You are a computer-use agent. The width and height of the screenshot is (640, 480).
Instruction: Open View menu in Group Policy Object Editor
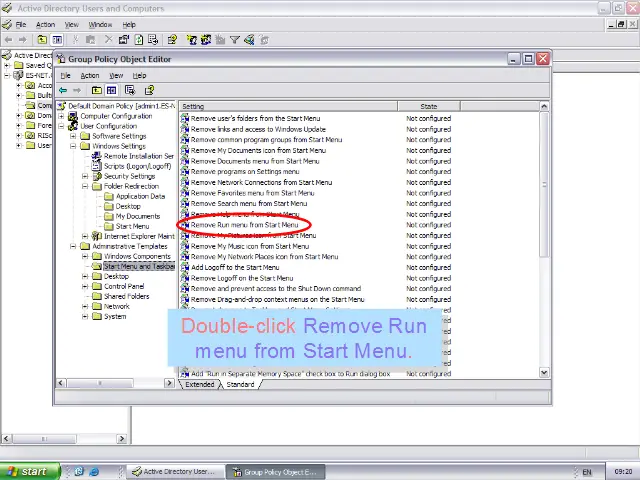pos(116,76)
